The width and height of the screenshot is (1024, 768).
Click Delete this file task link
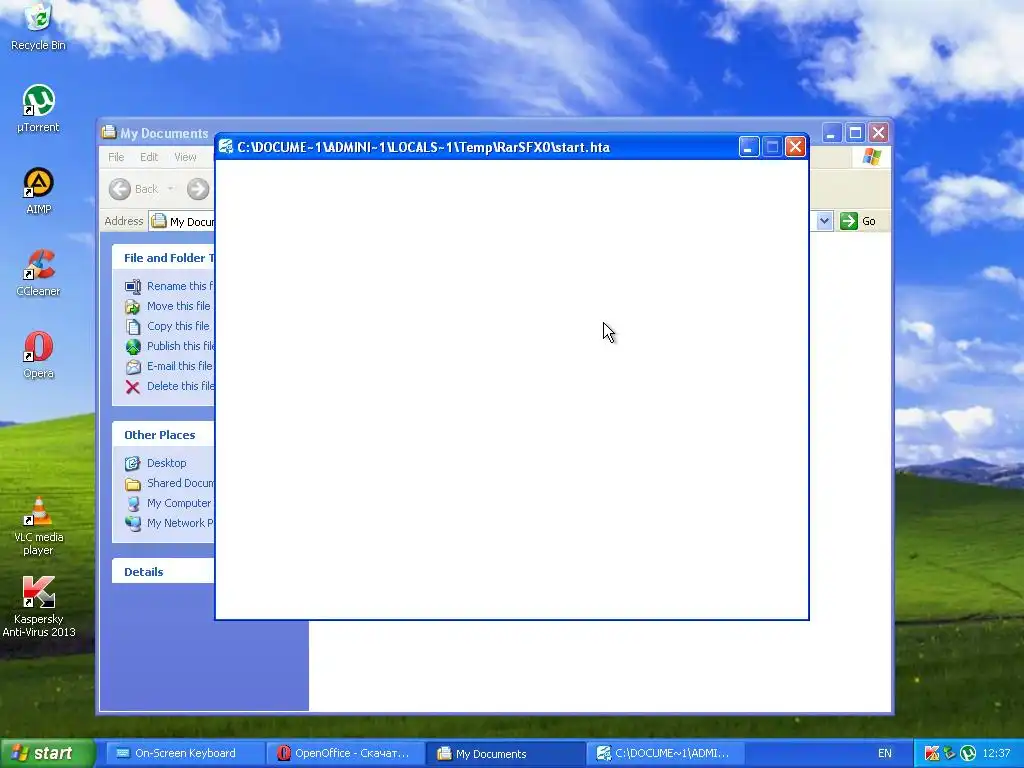click(x=180, y=386)
